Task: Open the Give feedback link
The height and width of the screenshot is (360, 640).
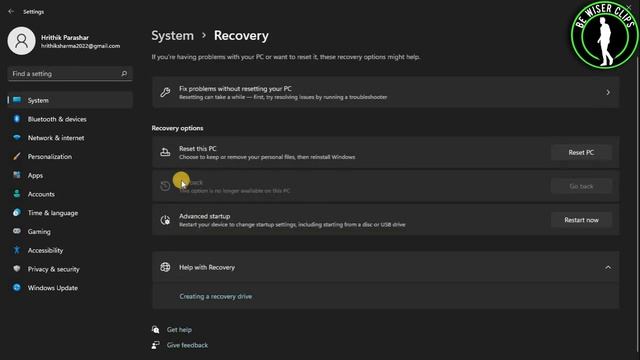Action: [x=187, y=345]
